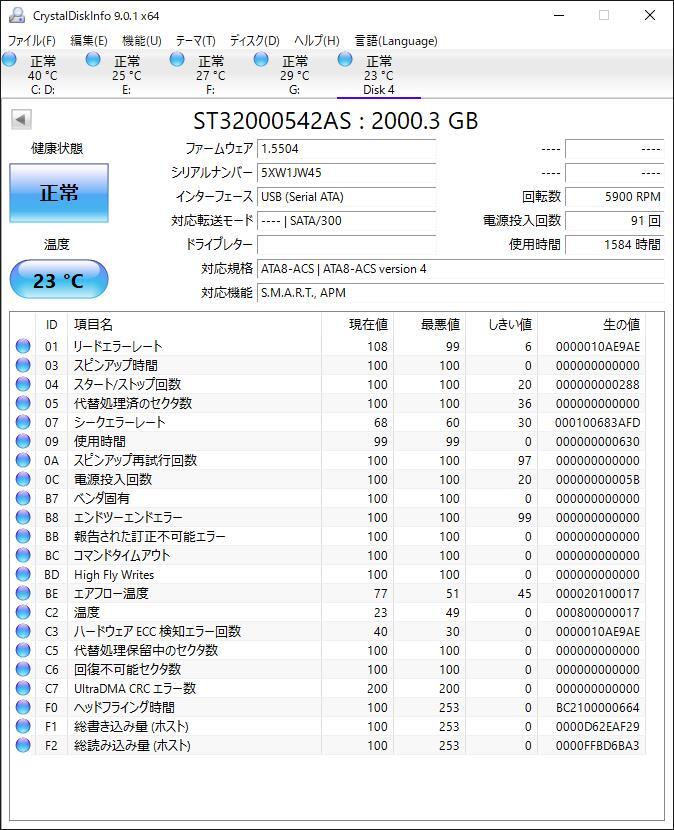
Task: Switch to the C: D: disk tab
Action: point(42,75)
